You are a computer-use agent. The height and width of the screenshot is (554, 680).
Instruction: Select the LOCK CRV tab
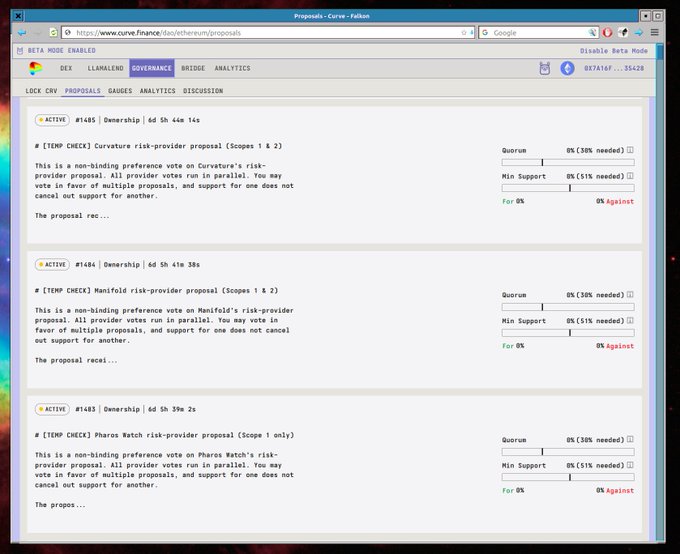click(x=41, y=91)
